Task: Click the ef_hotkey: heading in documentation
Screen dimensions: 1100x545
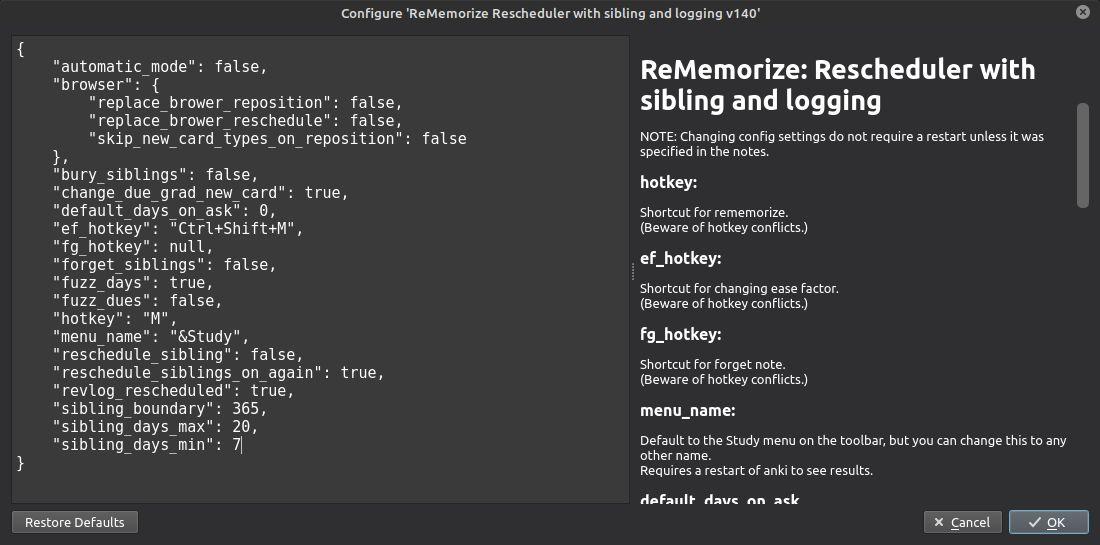Action: pos(680,259)
